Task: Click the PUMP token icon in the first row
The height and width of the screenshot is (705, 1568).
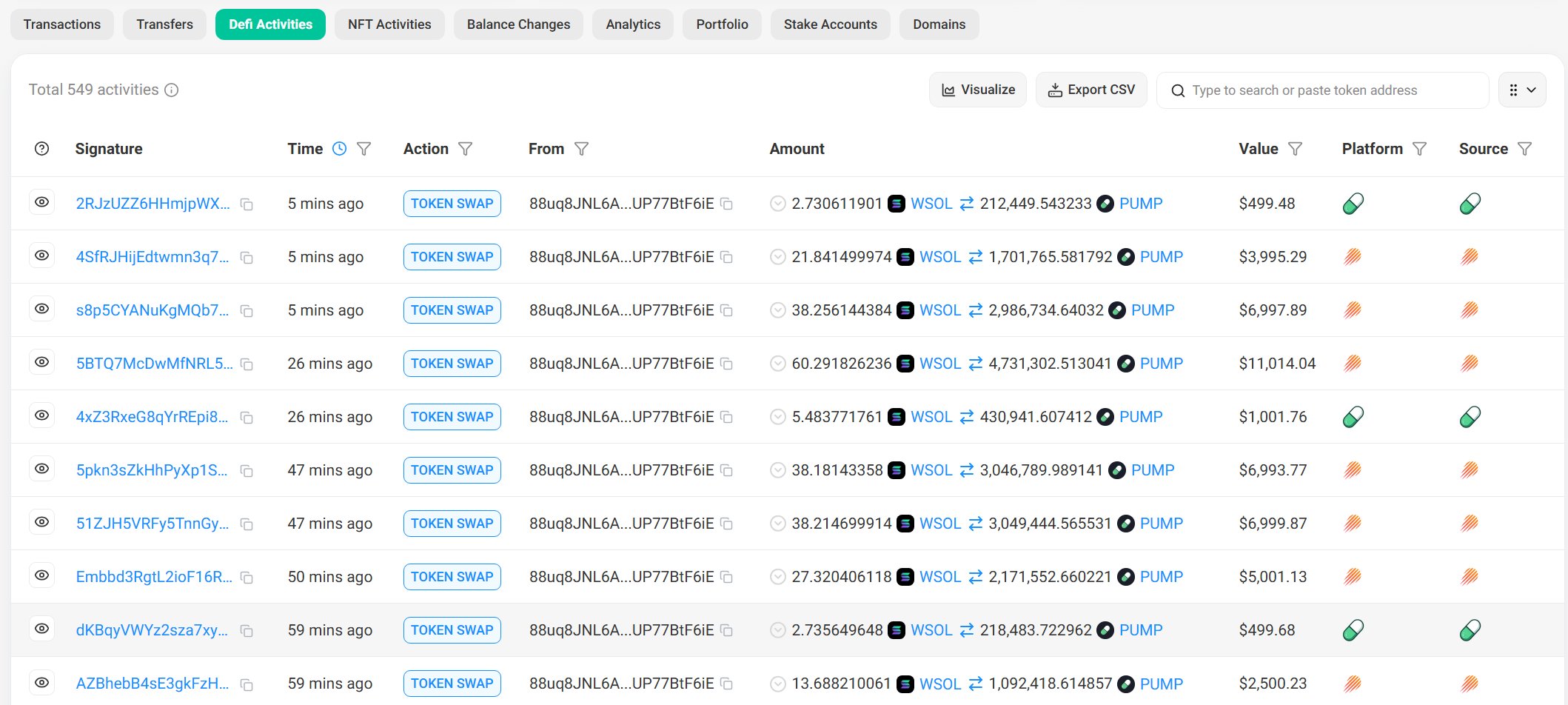Action: pyautogui.click(x=1105, y=203)
